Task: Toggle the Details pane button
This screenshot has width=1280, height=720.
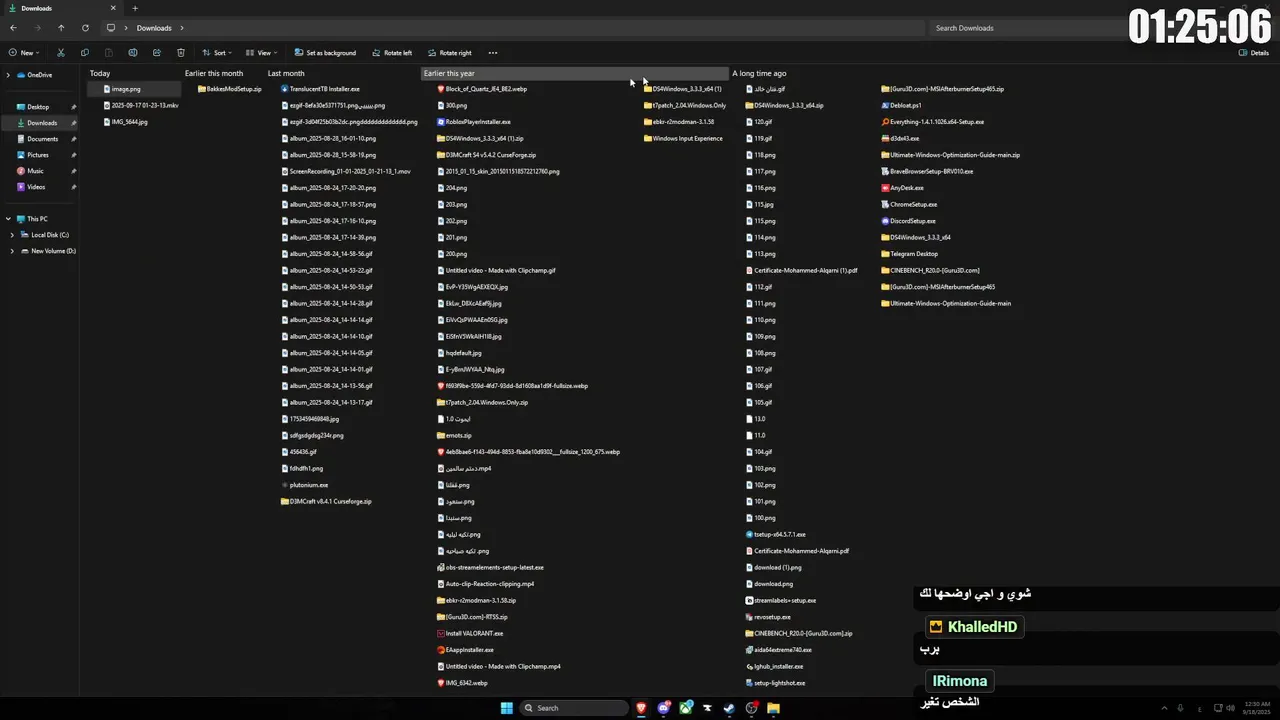Action: coord(1254,53)
